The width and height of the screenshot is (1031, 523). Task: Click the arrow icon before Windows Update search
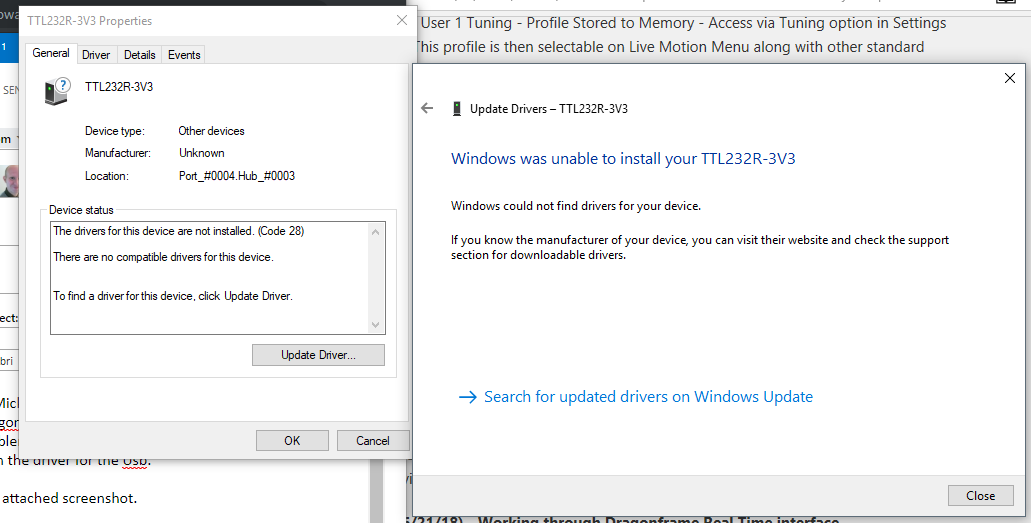coord(467,397)
